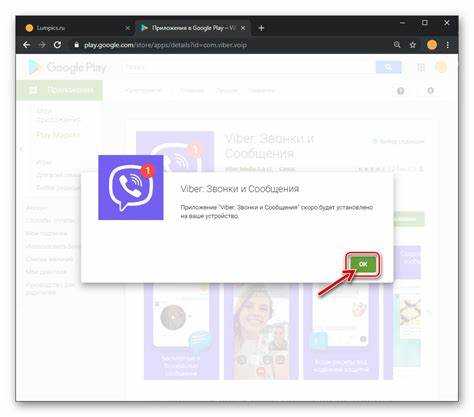The height and width of the screenshot is (417, 474).
Task: Open the zoom magnifier icon in address bar
Action: (397, 45)
